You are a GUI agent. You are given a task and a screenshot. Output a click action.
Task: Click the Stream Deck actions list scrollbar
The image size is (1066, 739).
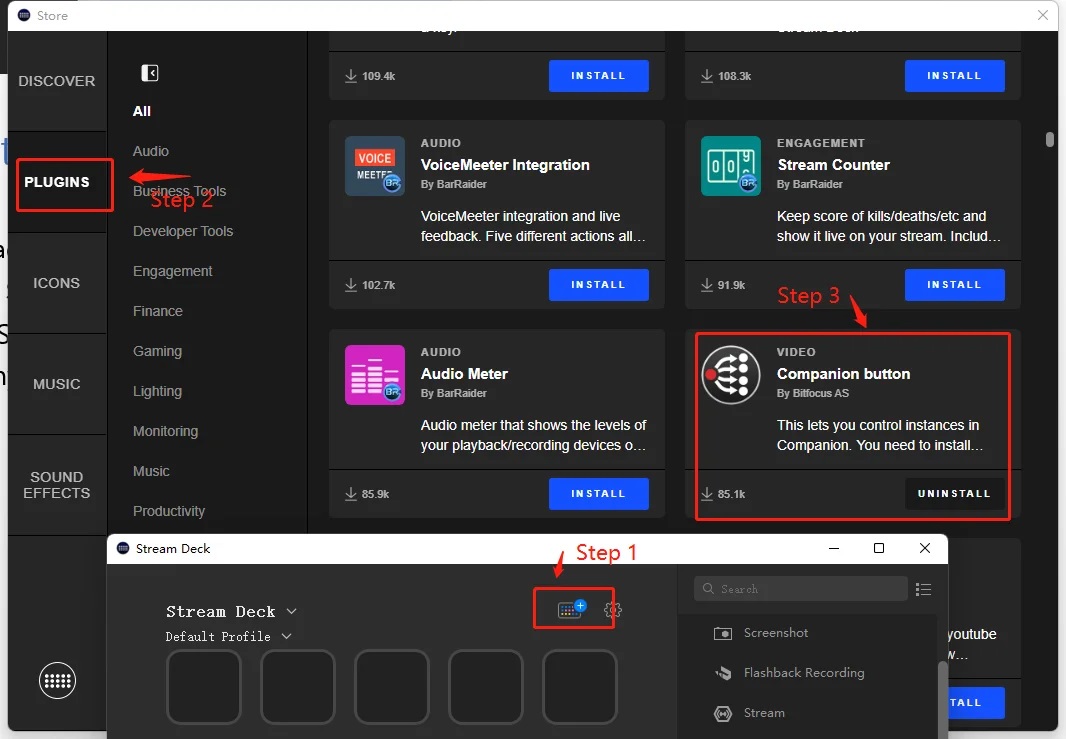[x=942, y=699]
